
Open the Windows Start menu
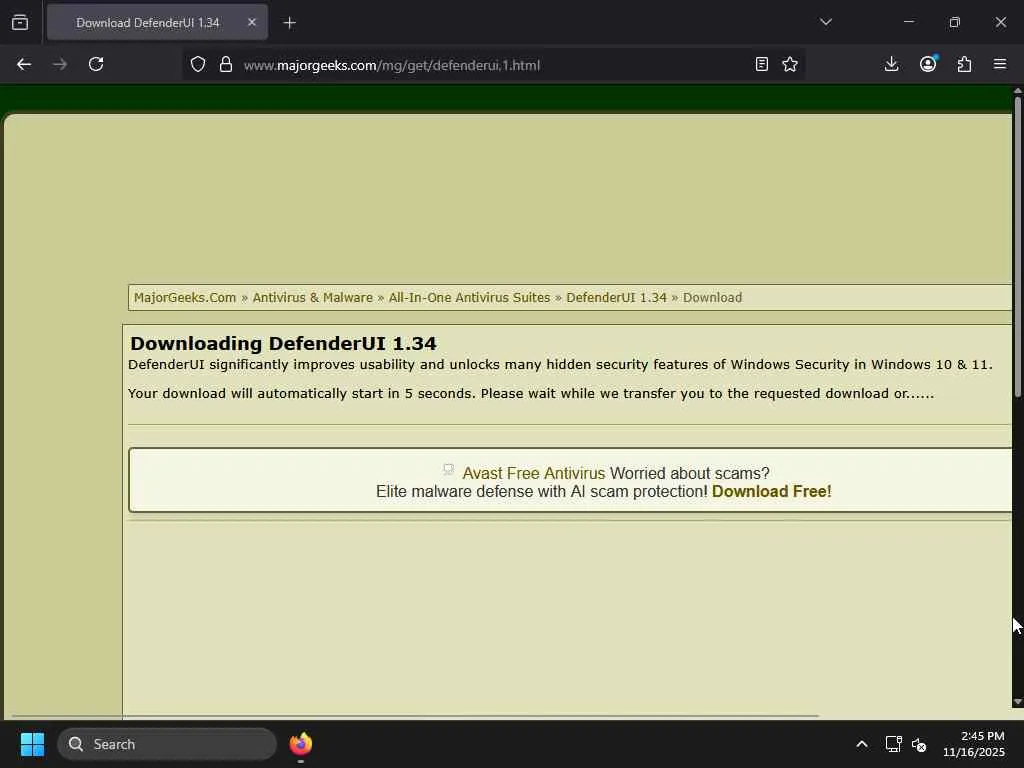[32, 744]
